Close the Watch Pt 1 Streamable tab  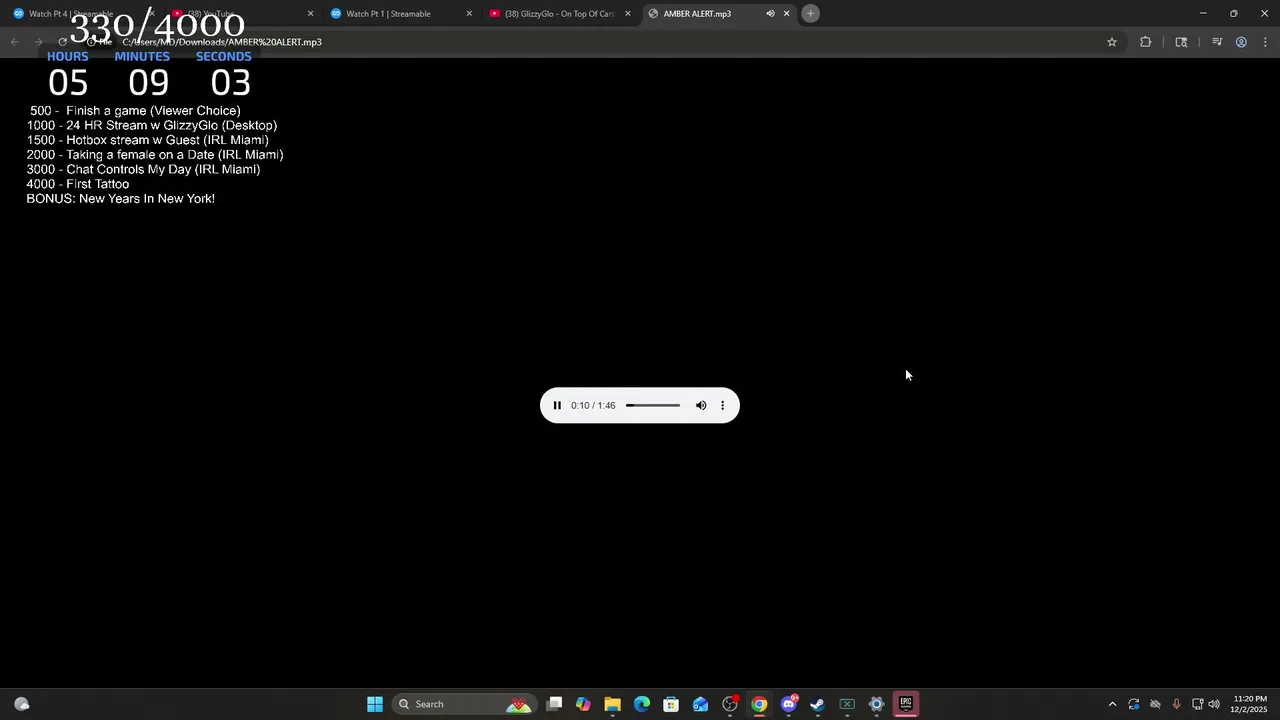pos(469,13)
